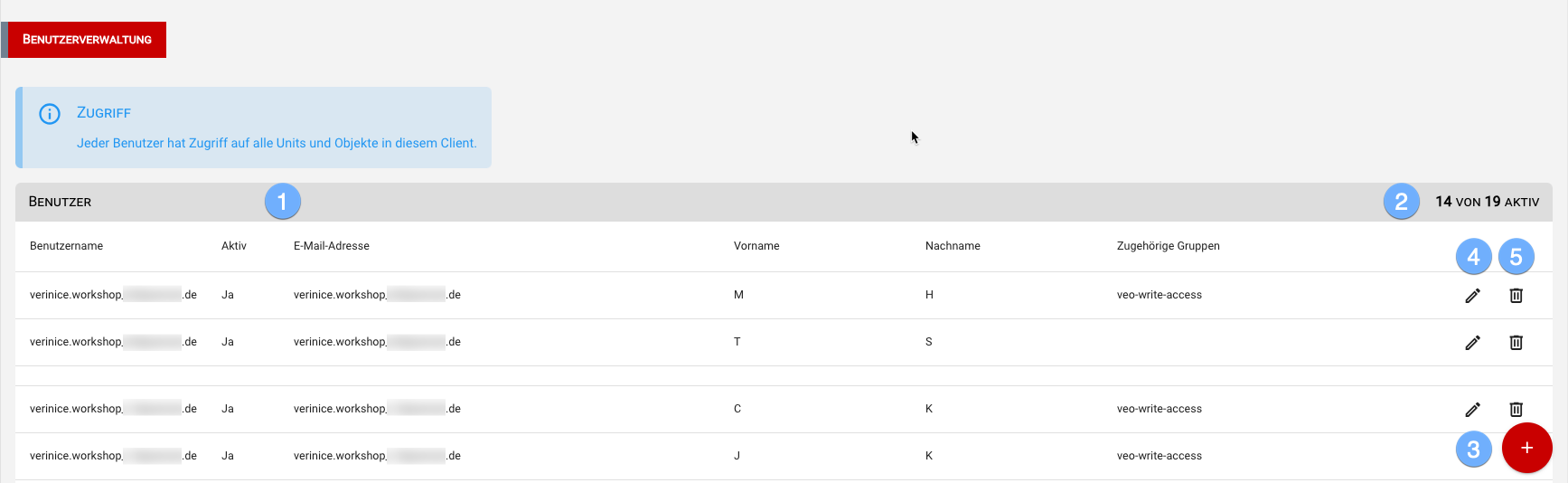Sort by the E-Mail-Adresse column header
This screenshot has width=1568, height=483.
pyautogui.click(x=331, y=246)
